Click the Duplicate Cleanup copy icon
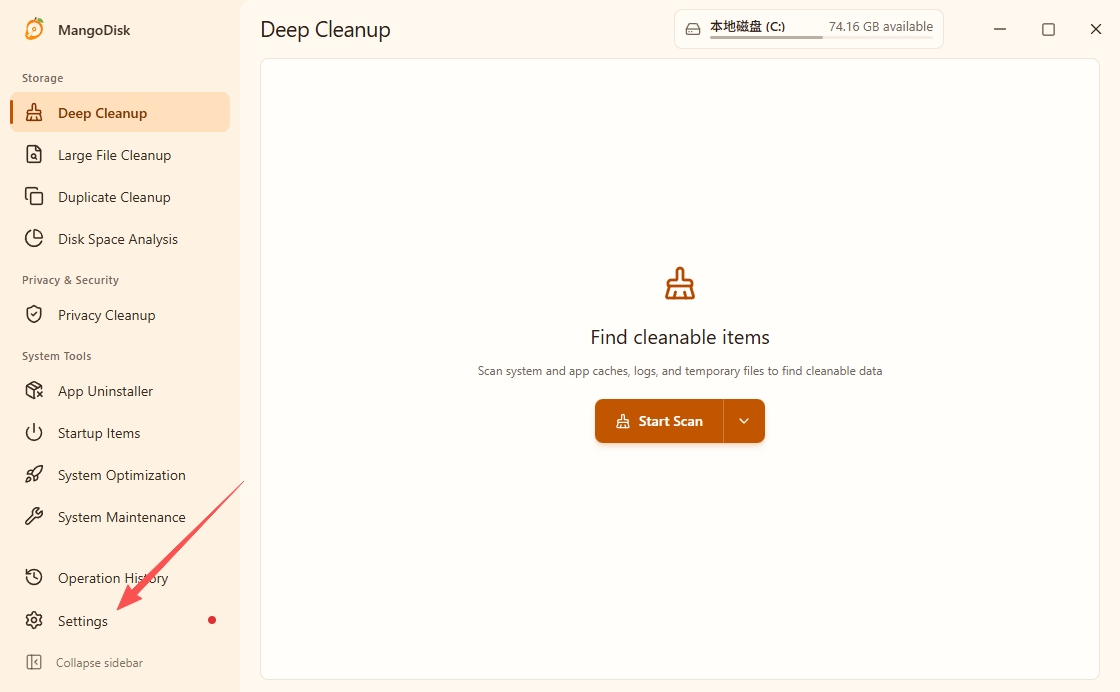 (34, 196)
